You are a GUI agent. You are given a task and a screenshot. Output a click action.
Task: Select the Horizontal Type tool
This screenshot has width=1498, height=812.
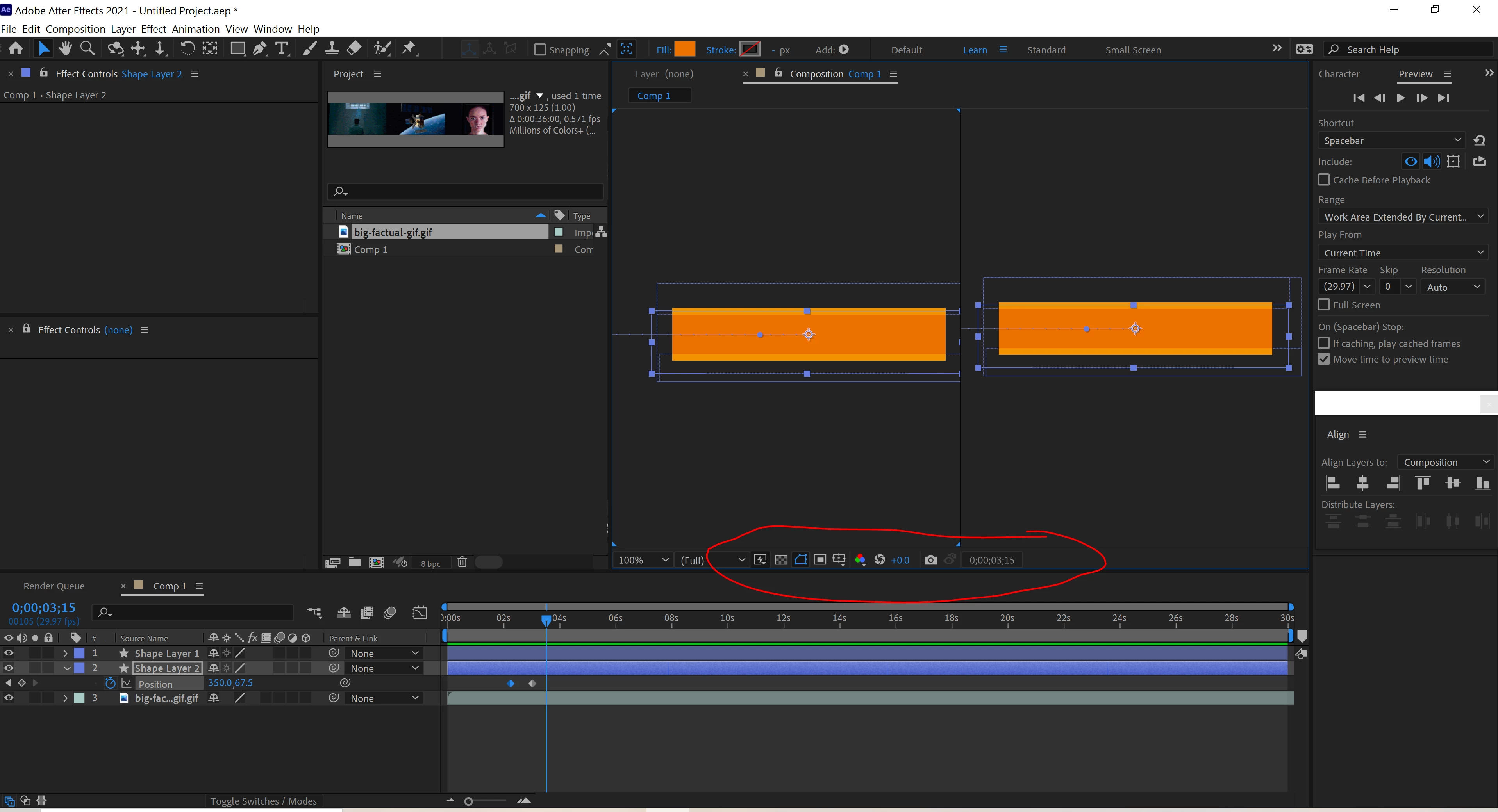282,49
